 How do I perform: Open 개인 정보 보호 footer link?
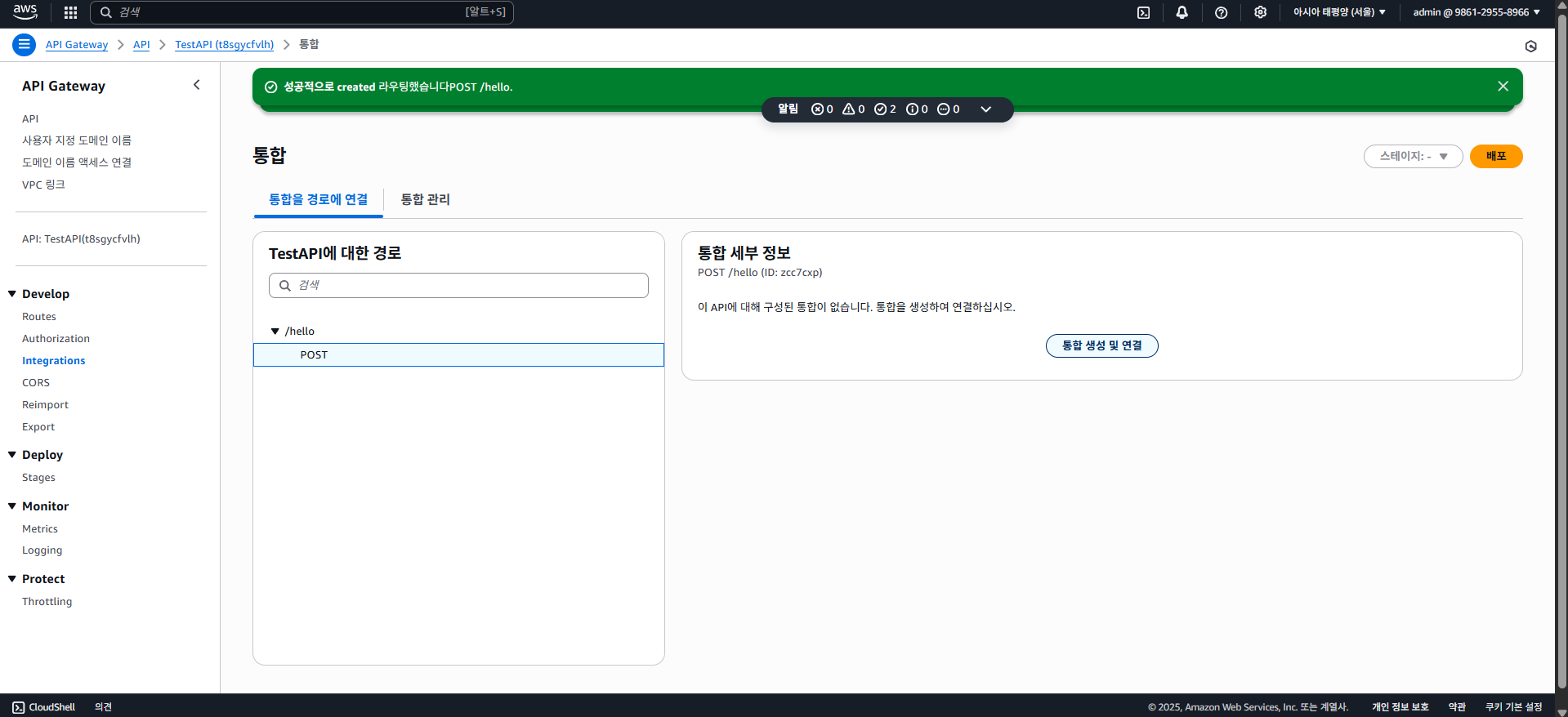pos(1400,707)
